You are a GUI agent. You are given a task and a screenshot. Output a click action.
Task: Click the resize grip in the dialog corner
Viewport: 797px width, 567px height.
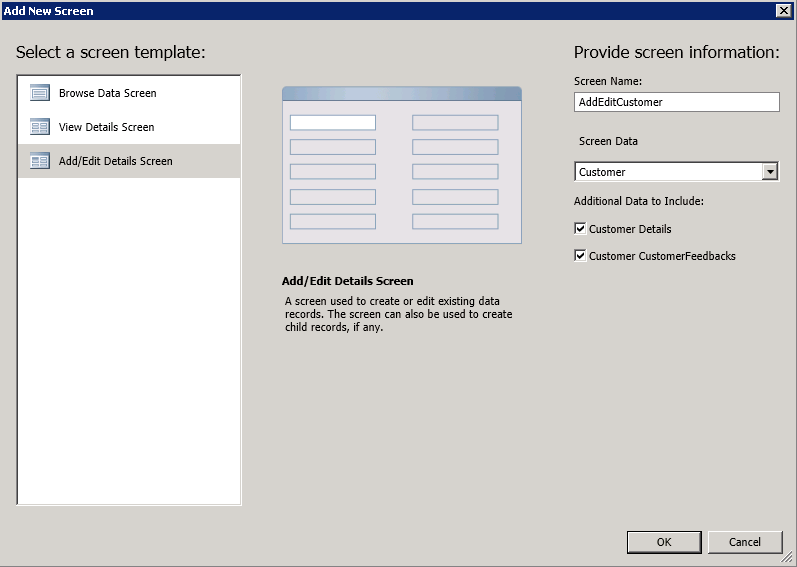[789, 559]
